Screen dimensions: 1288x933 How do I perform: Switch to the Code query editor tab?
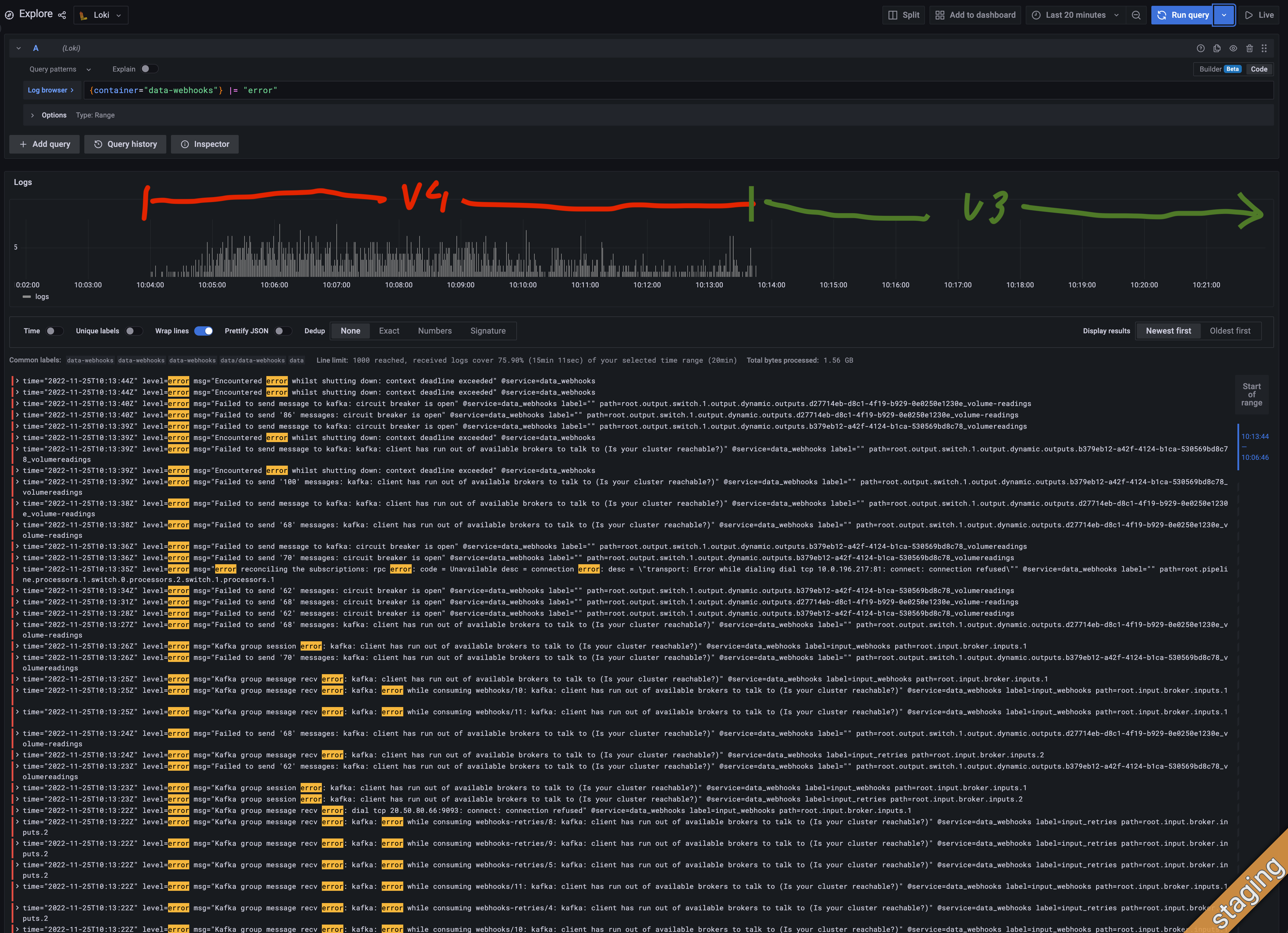click(1259, 69)
